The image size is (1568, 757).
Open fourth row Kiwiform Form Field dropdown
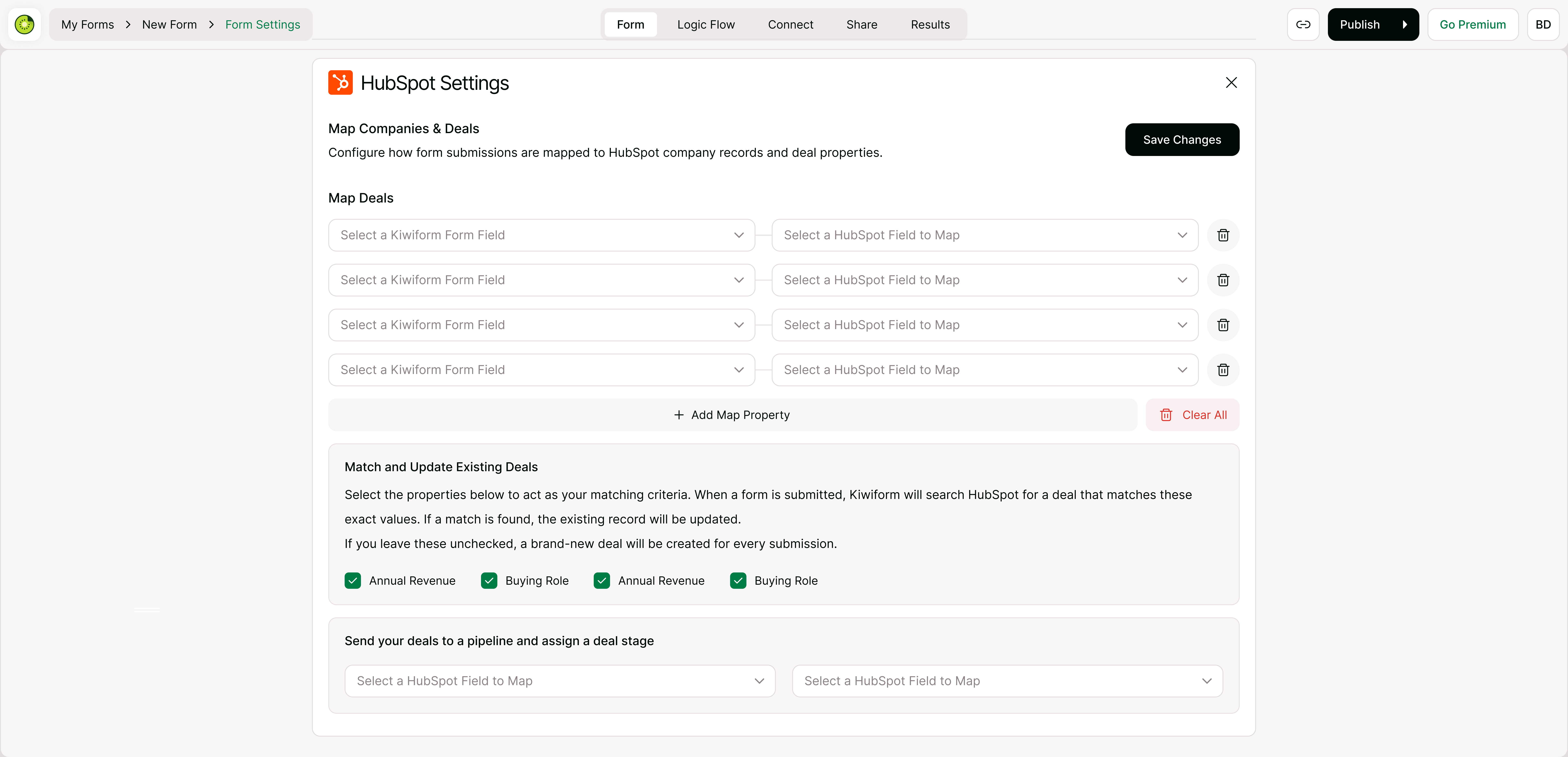point(542,370)
